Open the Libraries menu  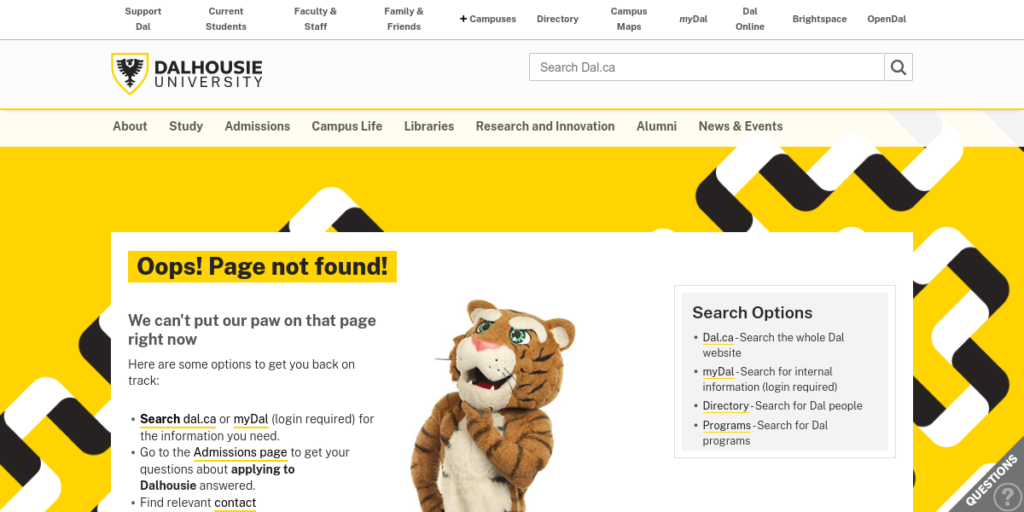click(x=429, y=127)
